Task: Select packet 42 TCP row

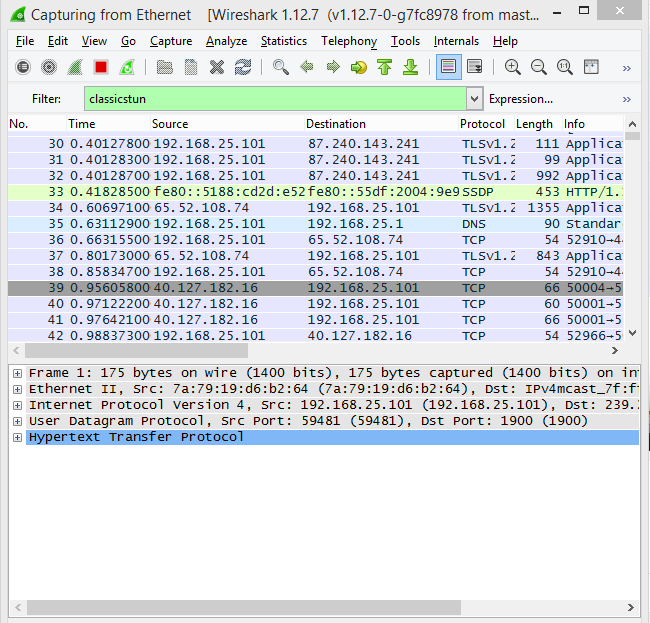Action: tap(315, 336)
